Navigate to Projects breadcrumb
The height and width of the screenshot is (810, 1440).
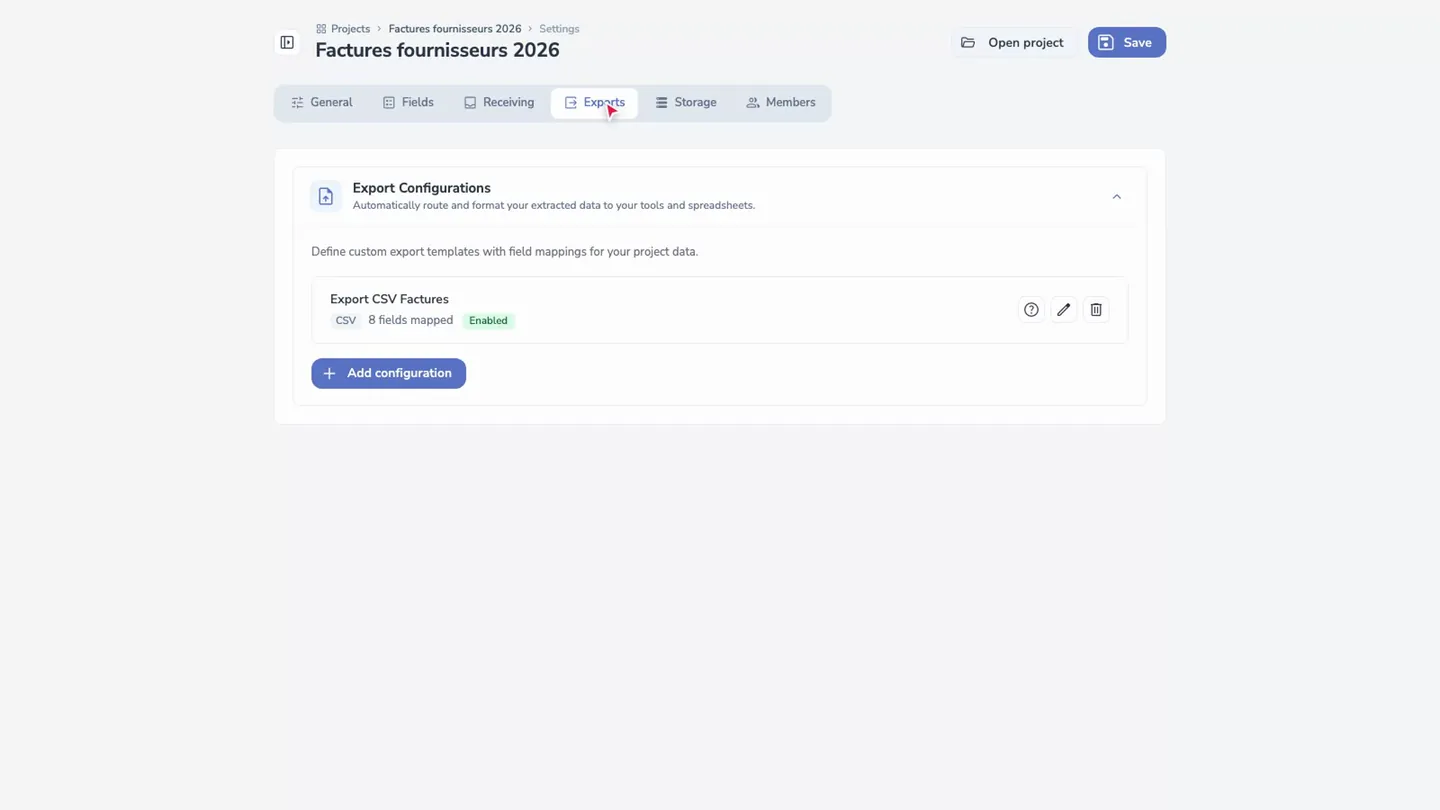[343, 29]
